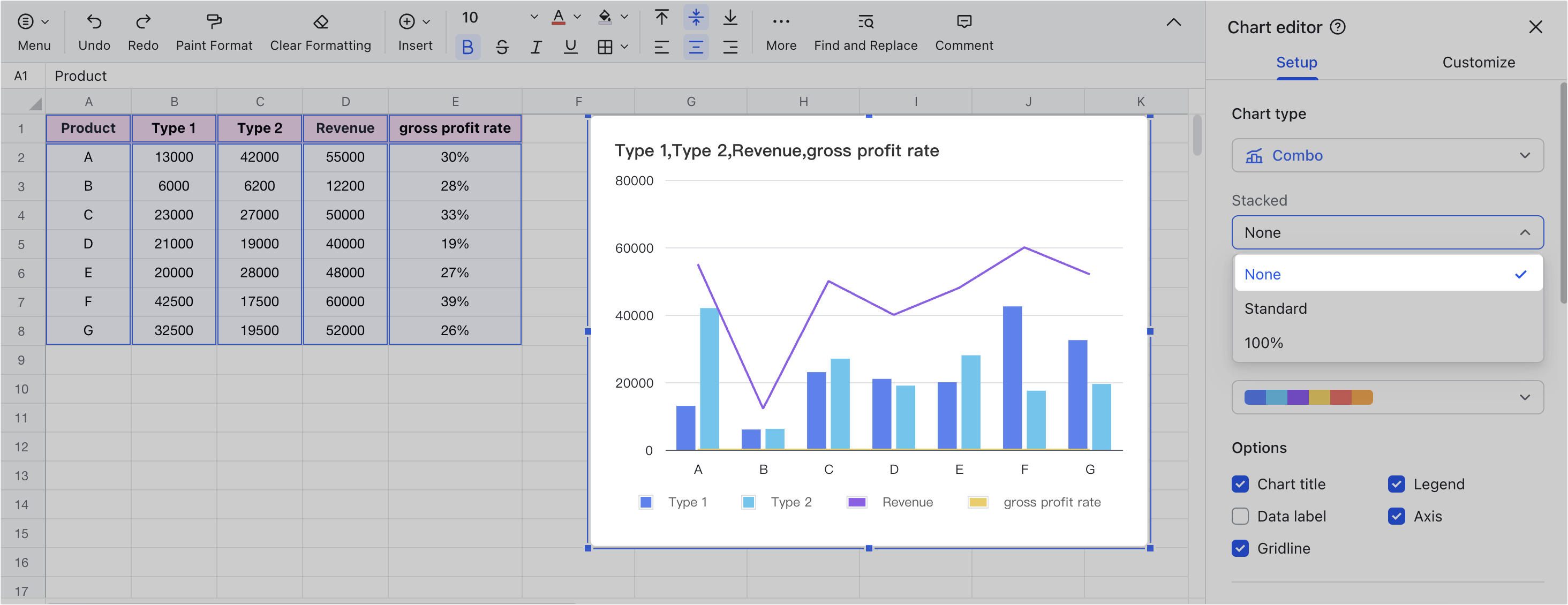
Task: Click Chart editor help question icon
Action: (x=1337, y=27)
